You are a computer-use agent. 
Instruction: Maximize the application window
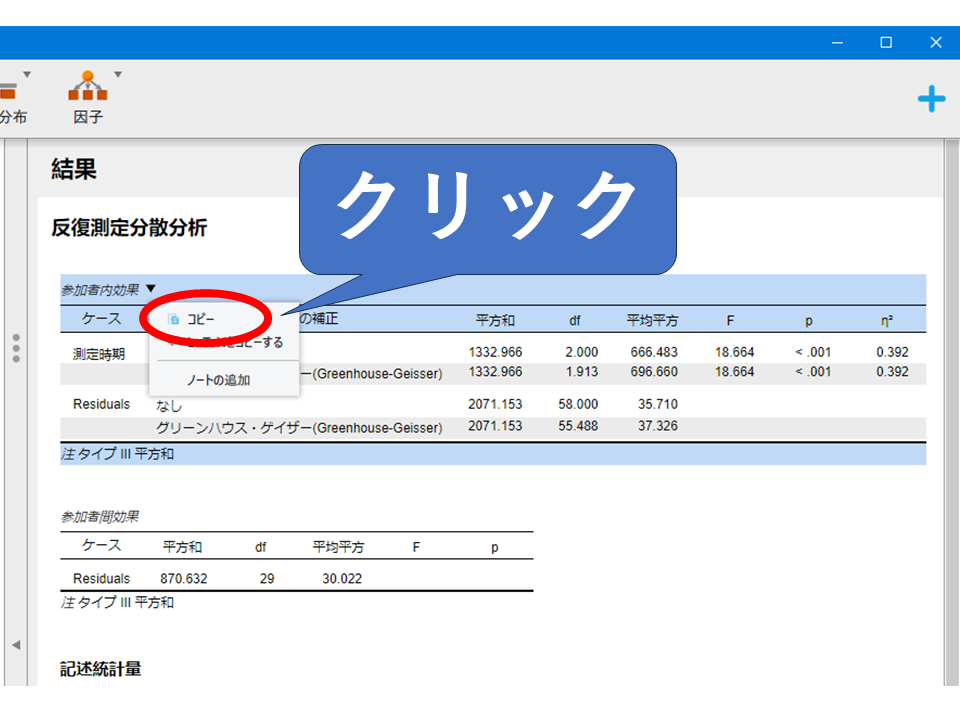pyautogui.click(x=886, y=42)
